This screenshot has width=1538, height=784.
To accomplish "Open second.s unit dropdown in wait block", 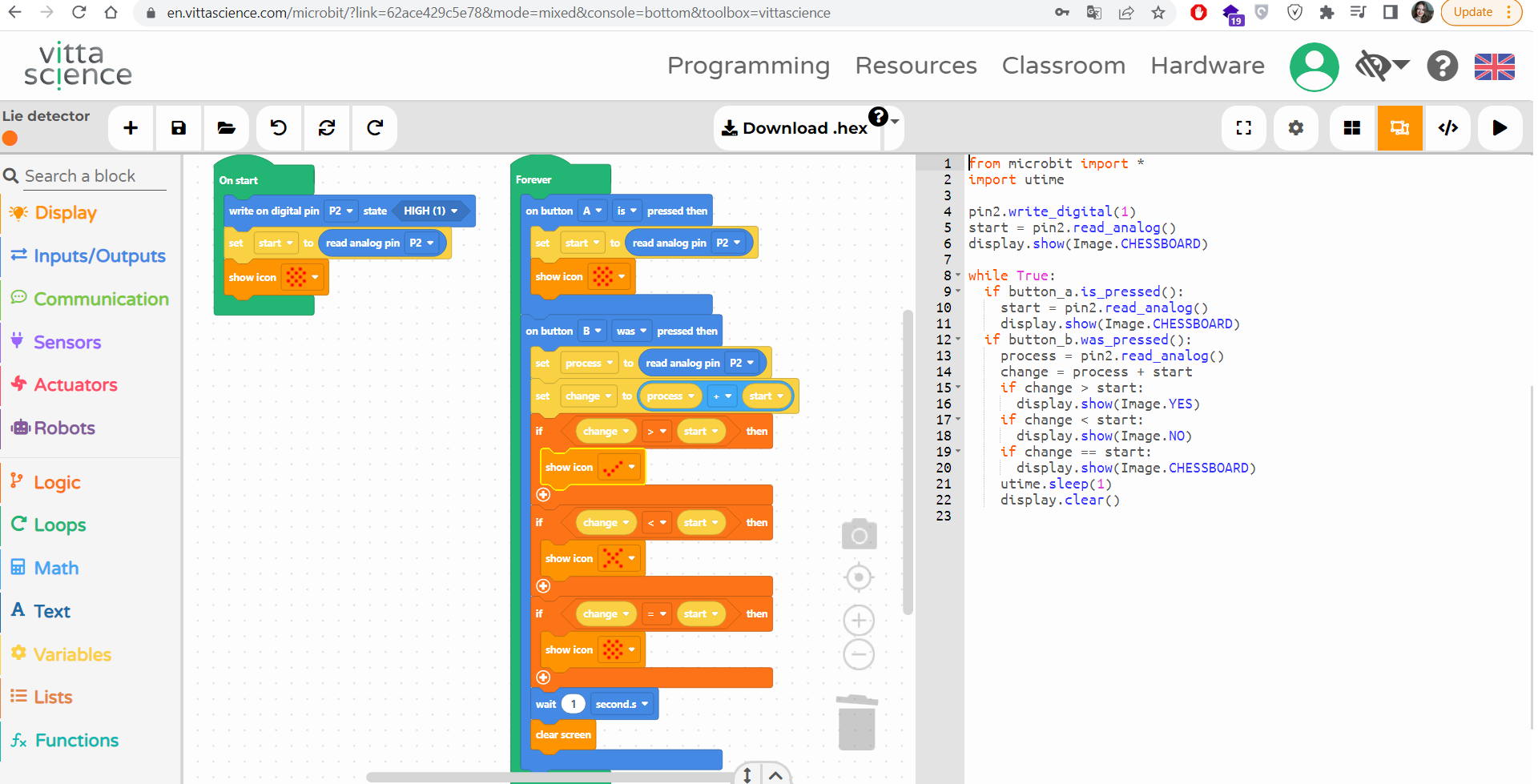I will 622,704.
